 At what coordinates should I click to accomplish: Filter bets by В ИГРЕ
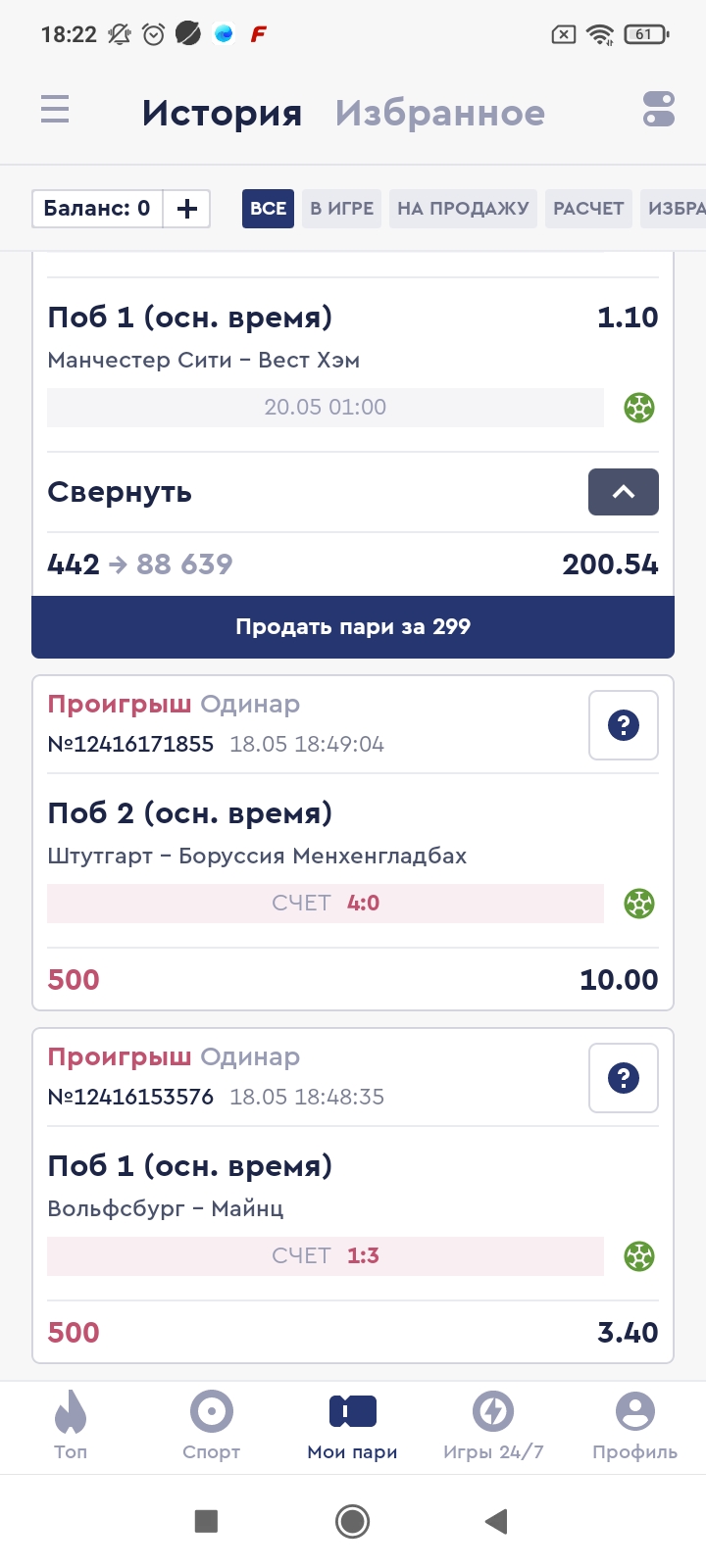point(341,209)
